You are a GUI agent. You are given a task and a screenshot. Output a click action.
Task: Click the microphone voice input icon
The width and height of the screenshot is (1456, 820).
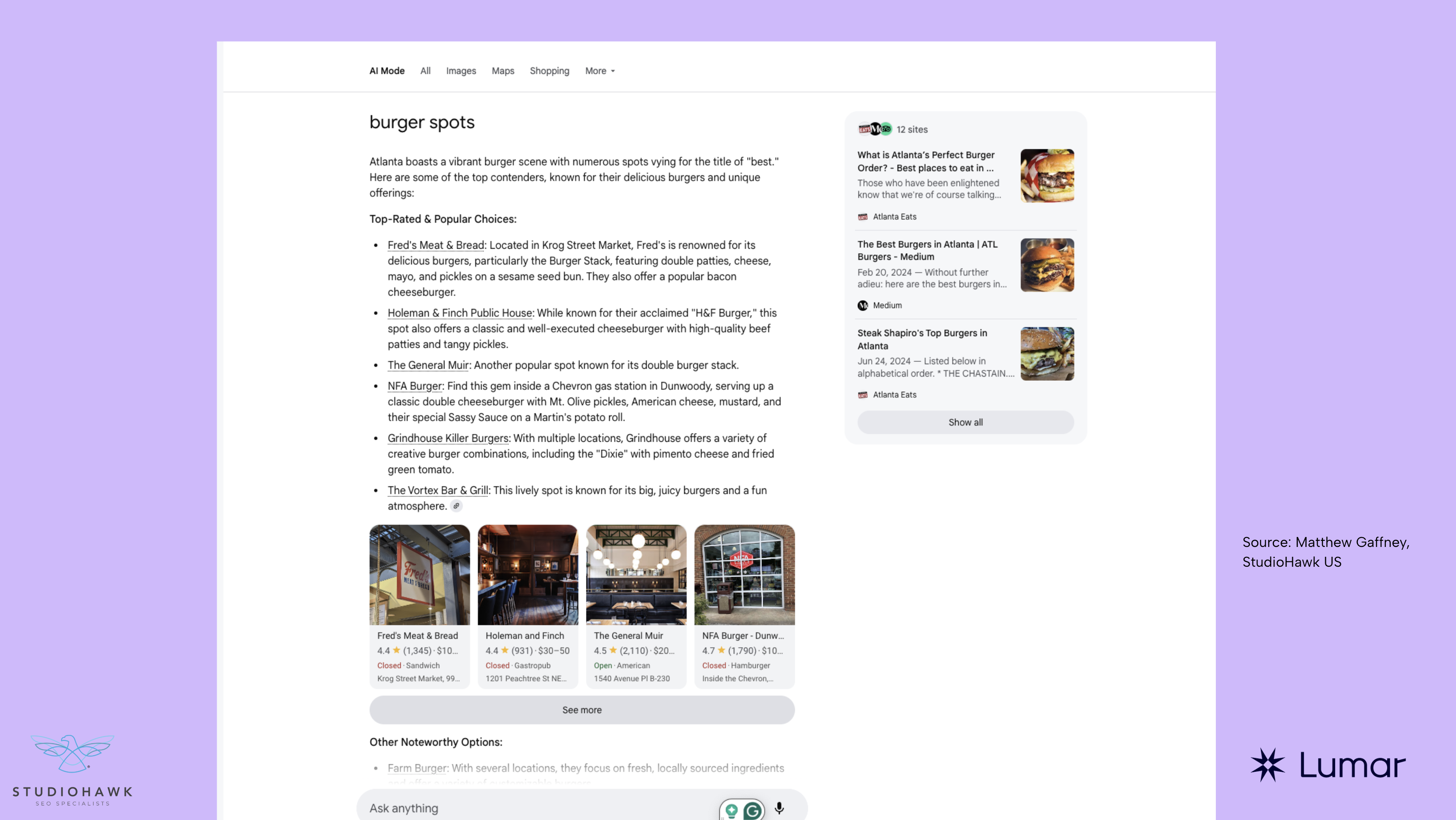pos(779,808)
